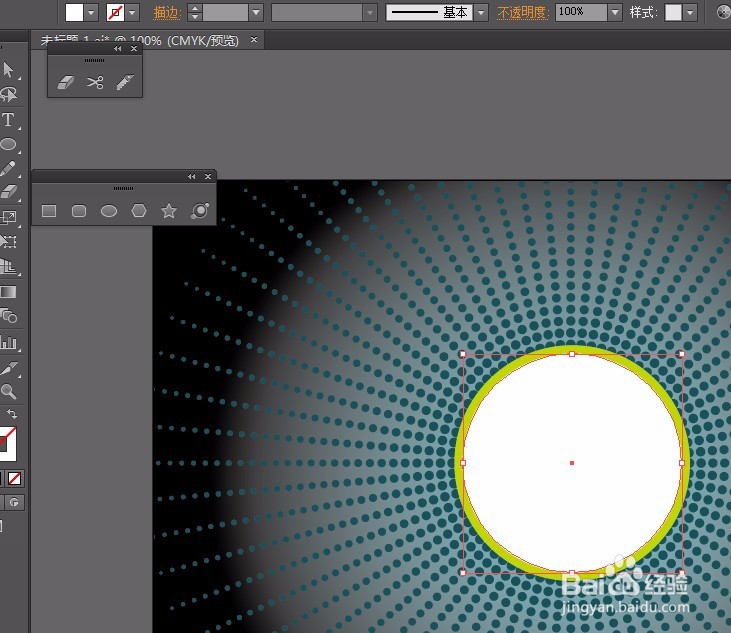Screen dimensions: 731x633
Task: Click the stroke none swatch in control bar
Action: (x=115, y=13)
